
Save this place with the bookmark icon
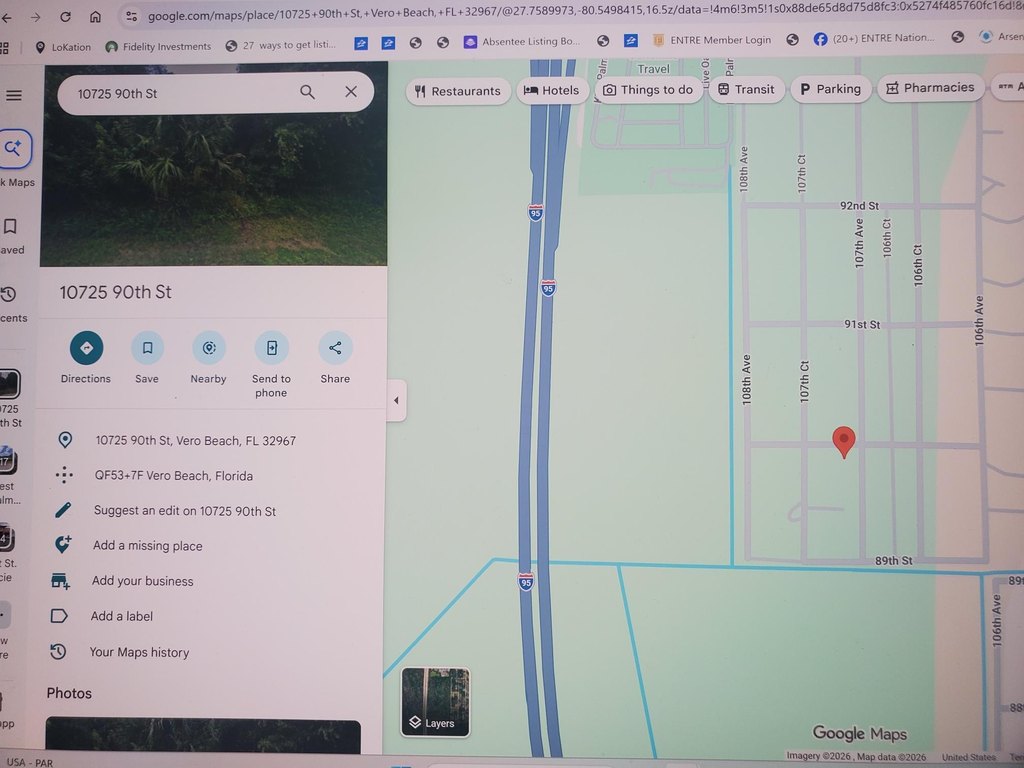click(x=148, y=348)
